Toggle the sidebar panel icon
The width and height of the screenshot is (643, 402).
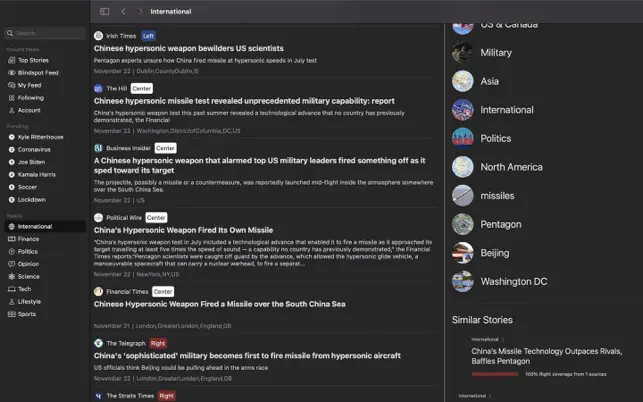pos(105,11)
